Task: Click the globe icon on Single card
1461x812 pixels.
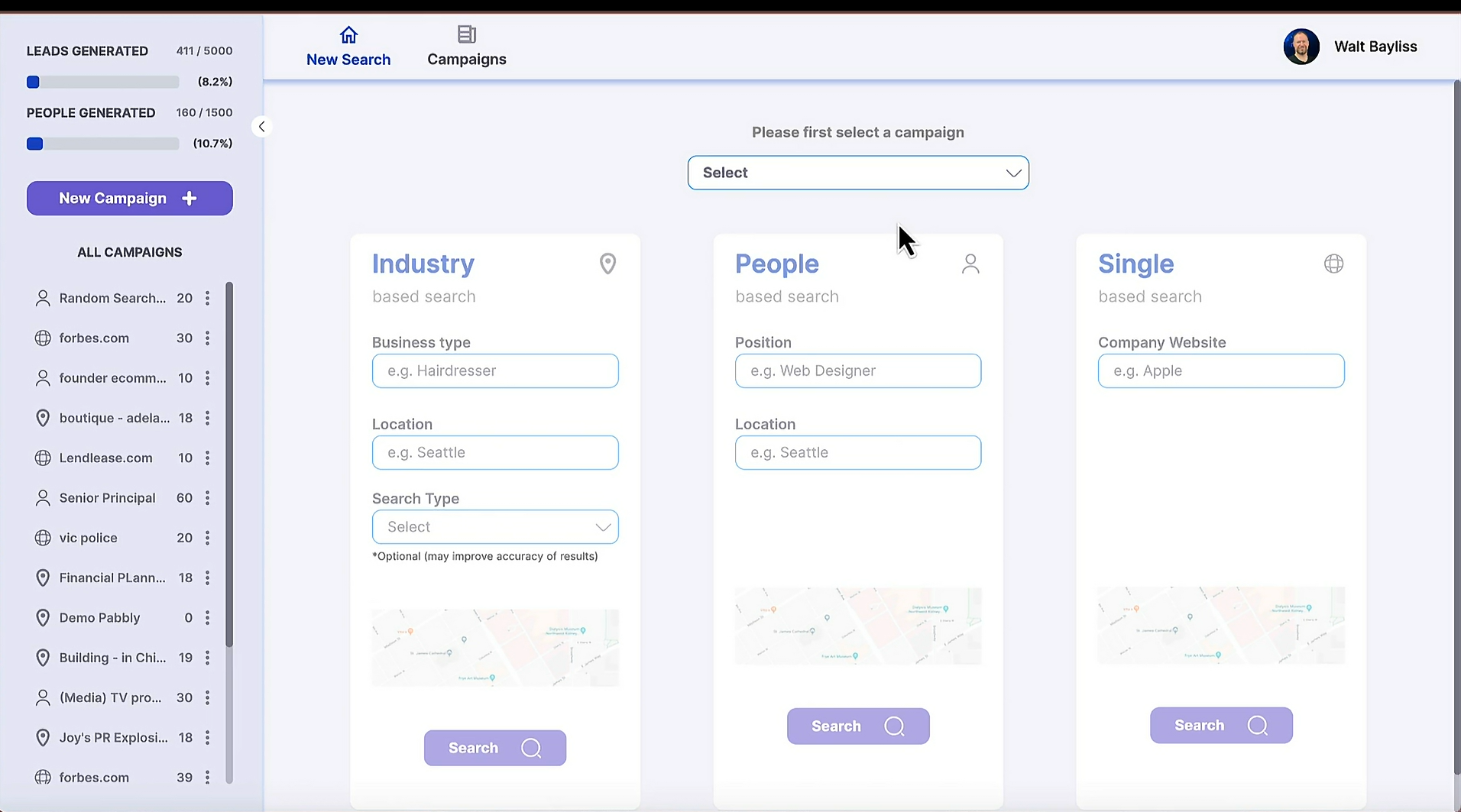Action: [x=1333, y=264]
